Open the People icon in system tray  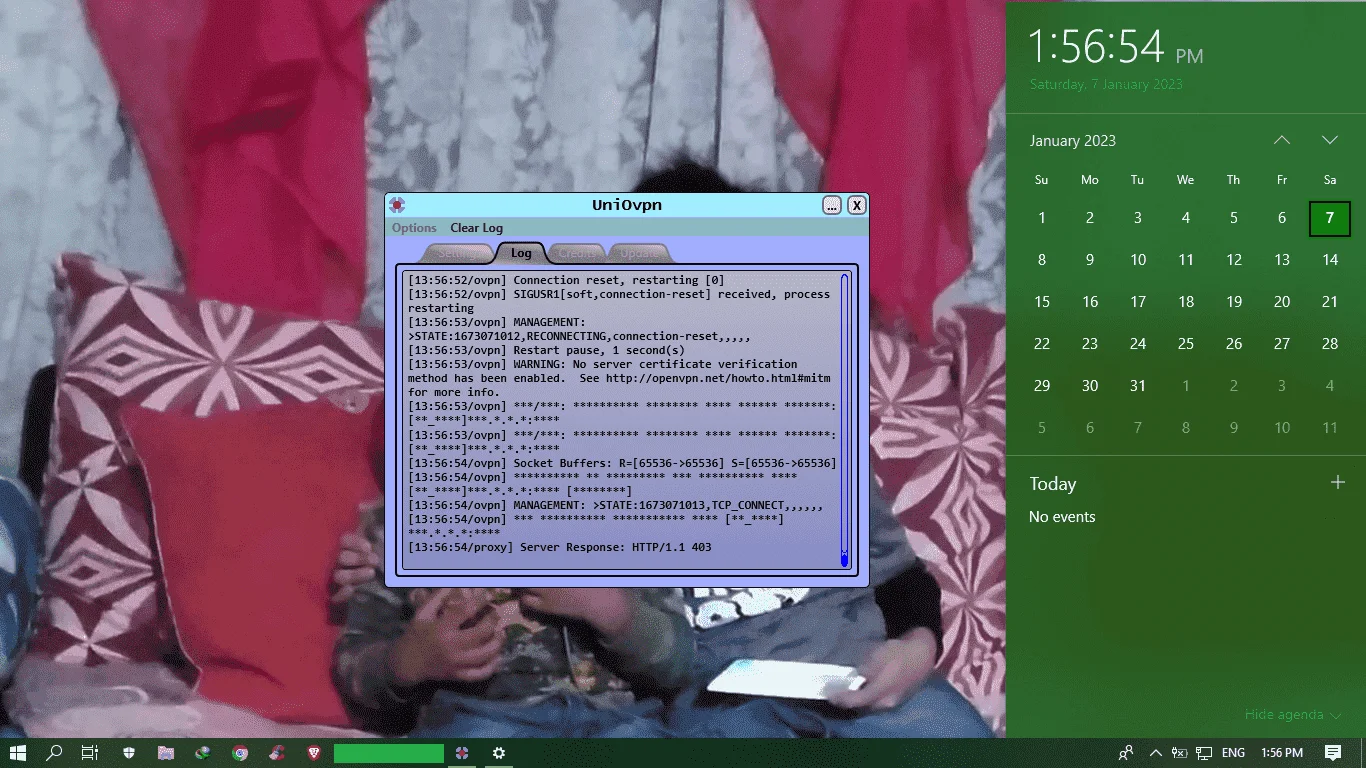pyautogui.click(x=1127, y=752)
